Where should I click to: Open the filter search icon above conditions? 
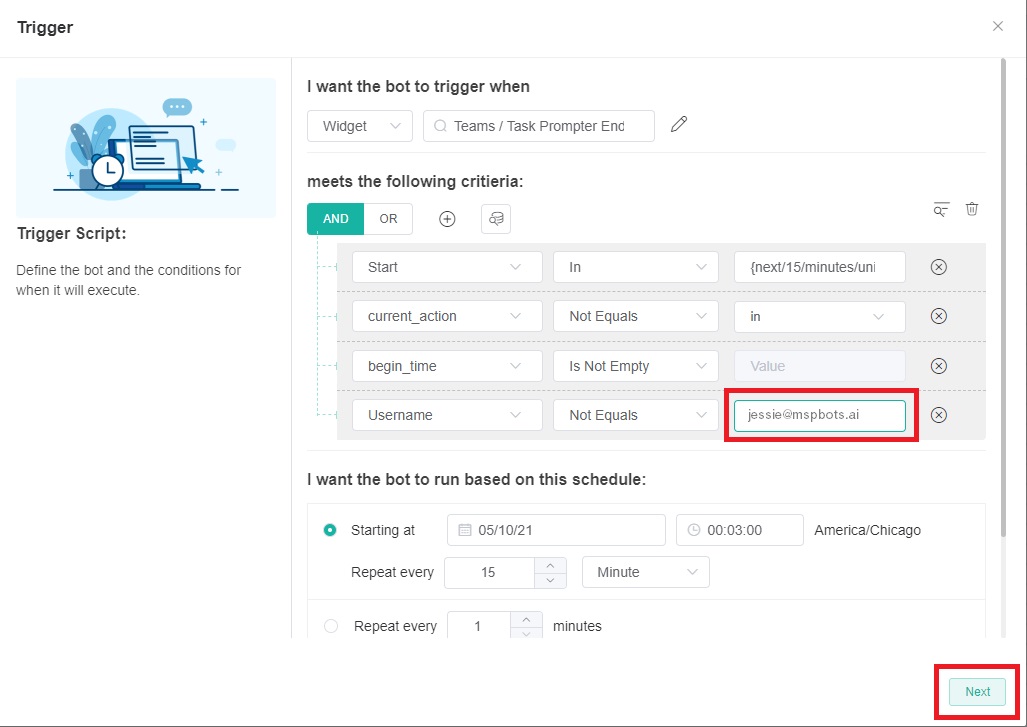(x=940, y=209)
